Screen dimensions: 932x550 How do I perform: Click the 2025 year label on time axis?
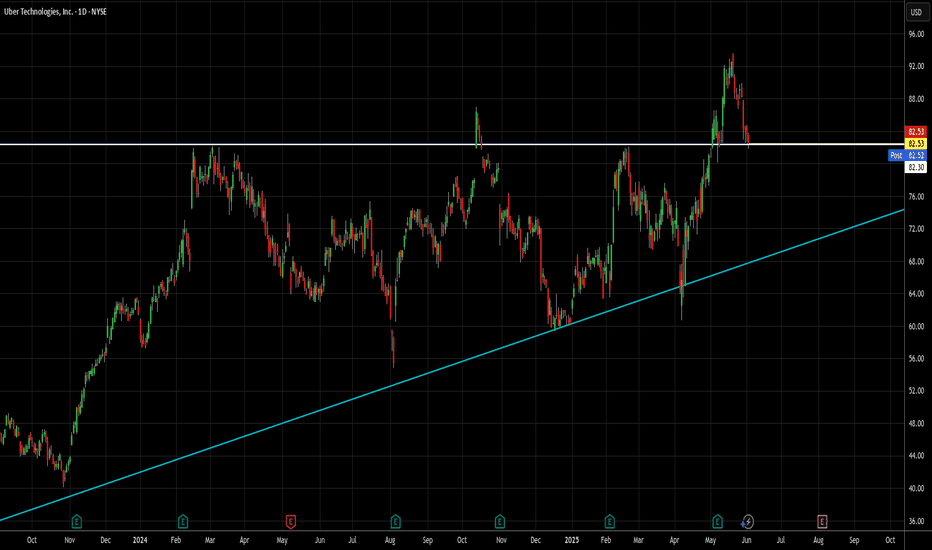tap(571, 540)
